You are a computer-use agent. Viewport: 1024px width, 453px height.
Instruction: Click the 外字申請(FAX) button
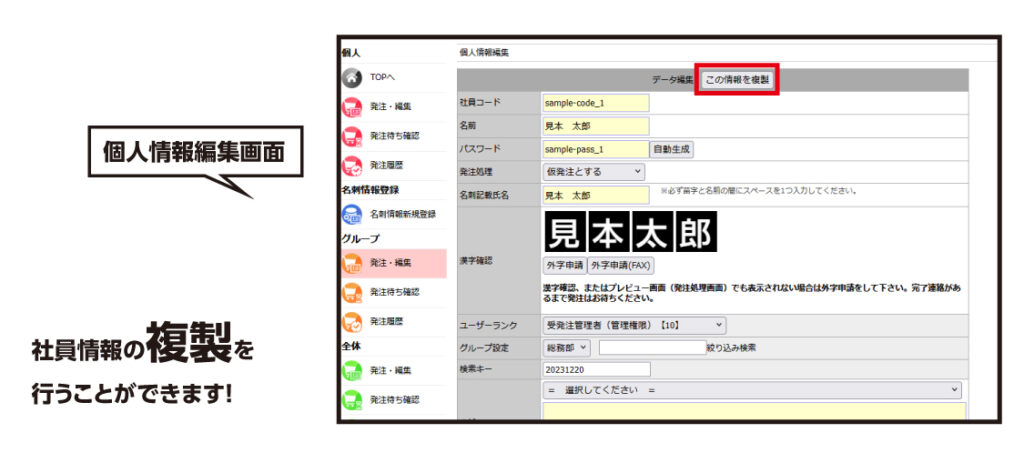click(620, 265)
